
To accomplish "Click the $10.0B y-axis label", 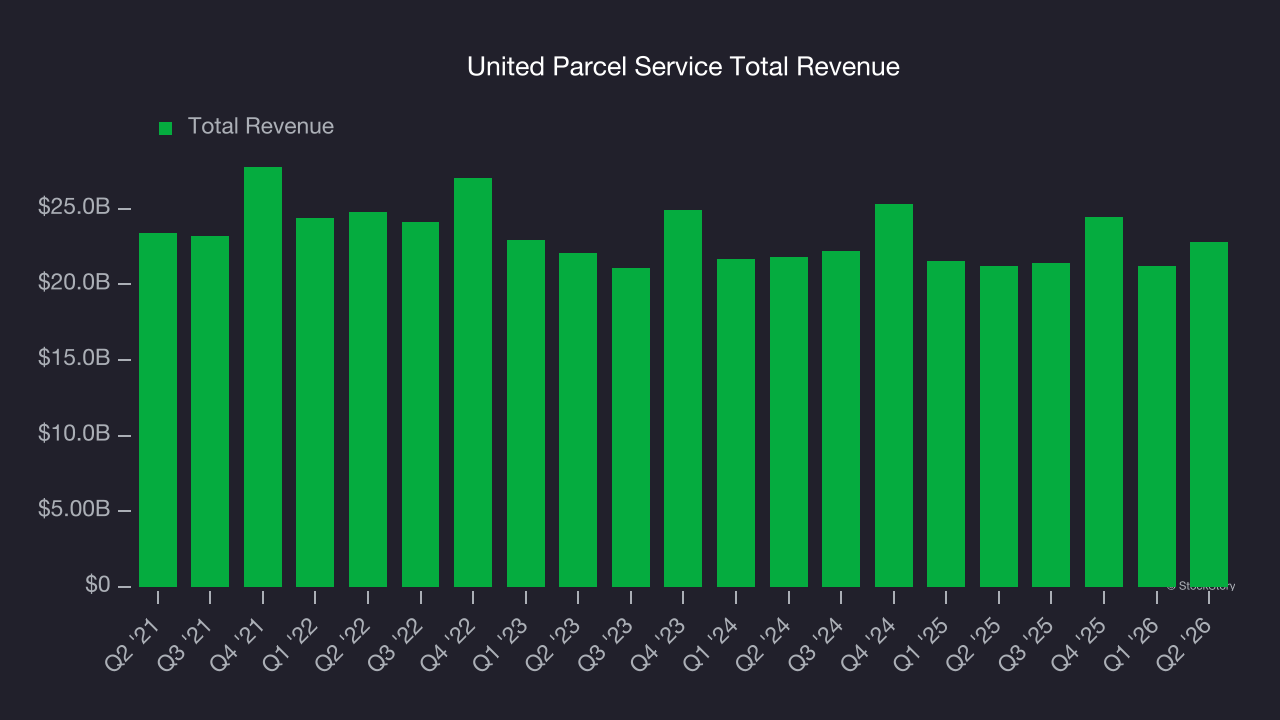I will tap(74, 435).
